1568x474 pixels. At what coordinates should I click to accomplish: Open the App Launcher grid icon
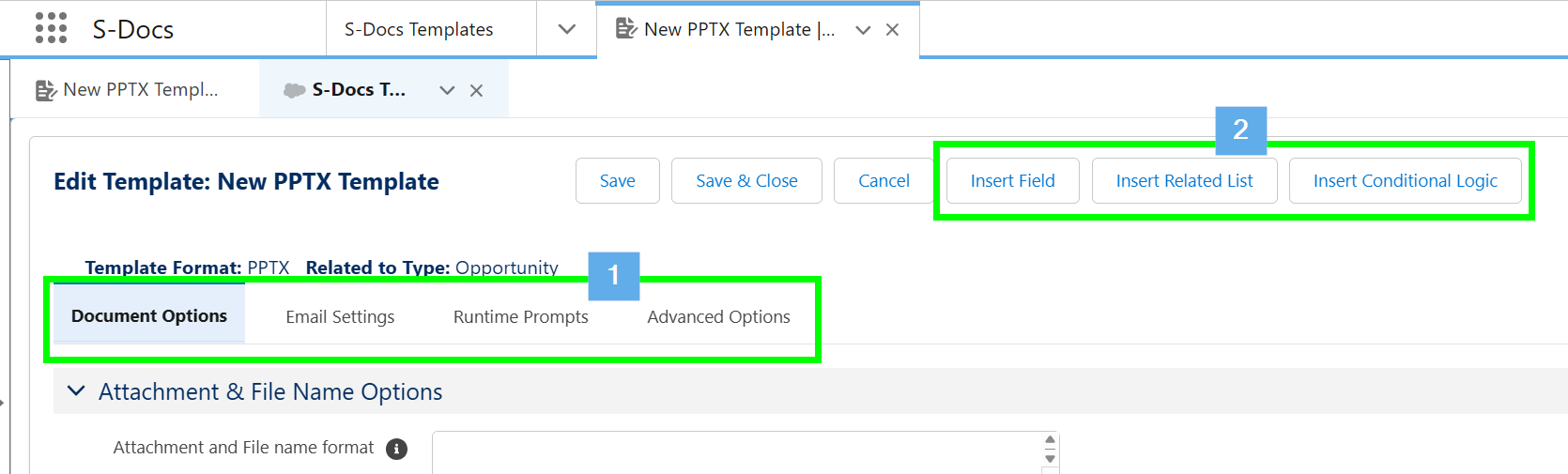(51, 28)
